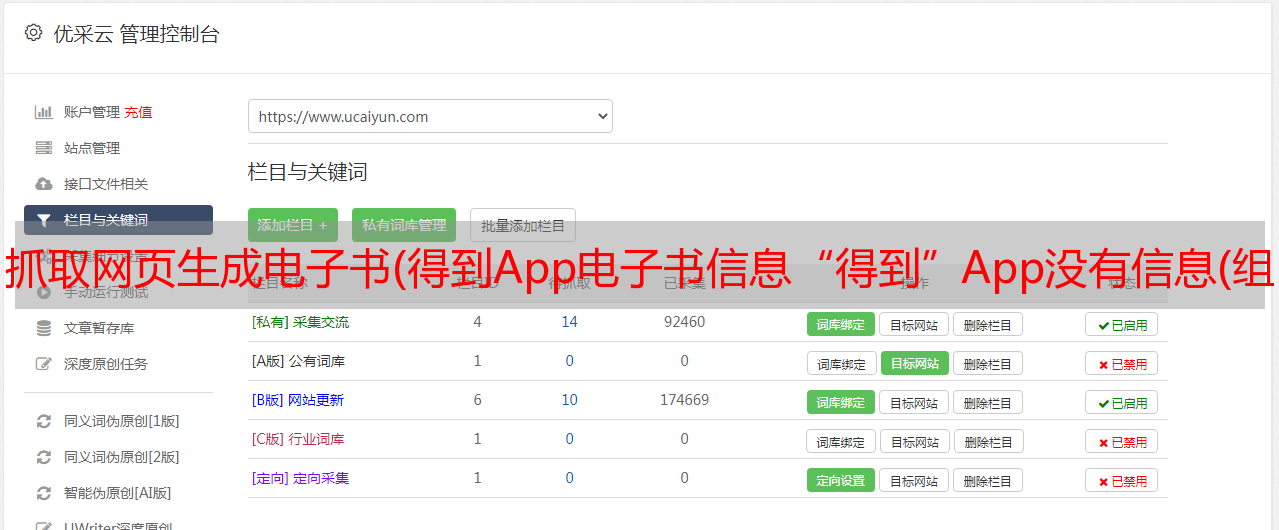Click the database icon for 文章暂存库
The height and width of the screenshot is (530, 1279).
[x=43, y=328]
